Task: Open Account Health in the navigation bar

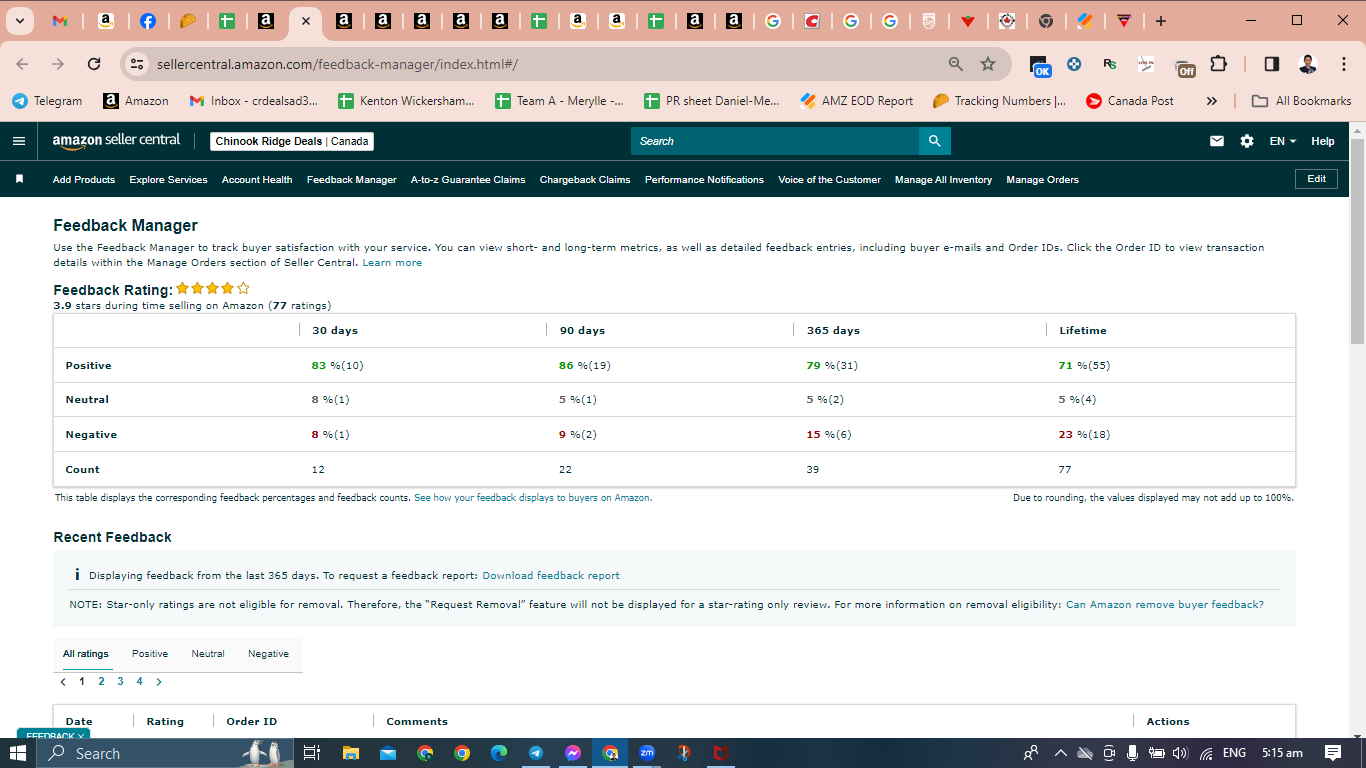Action: [x=257, y=180]
